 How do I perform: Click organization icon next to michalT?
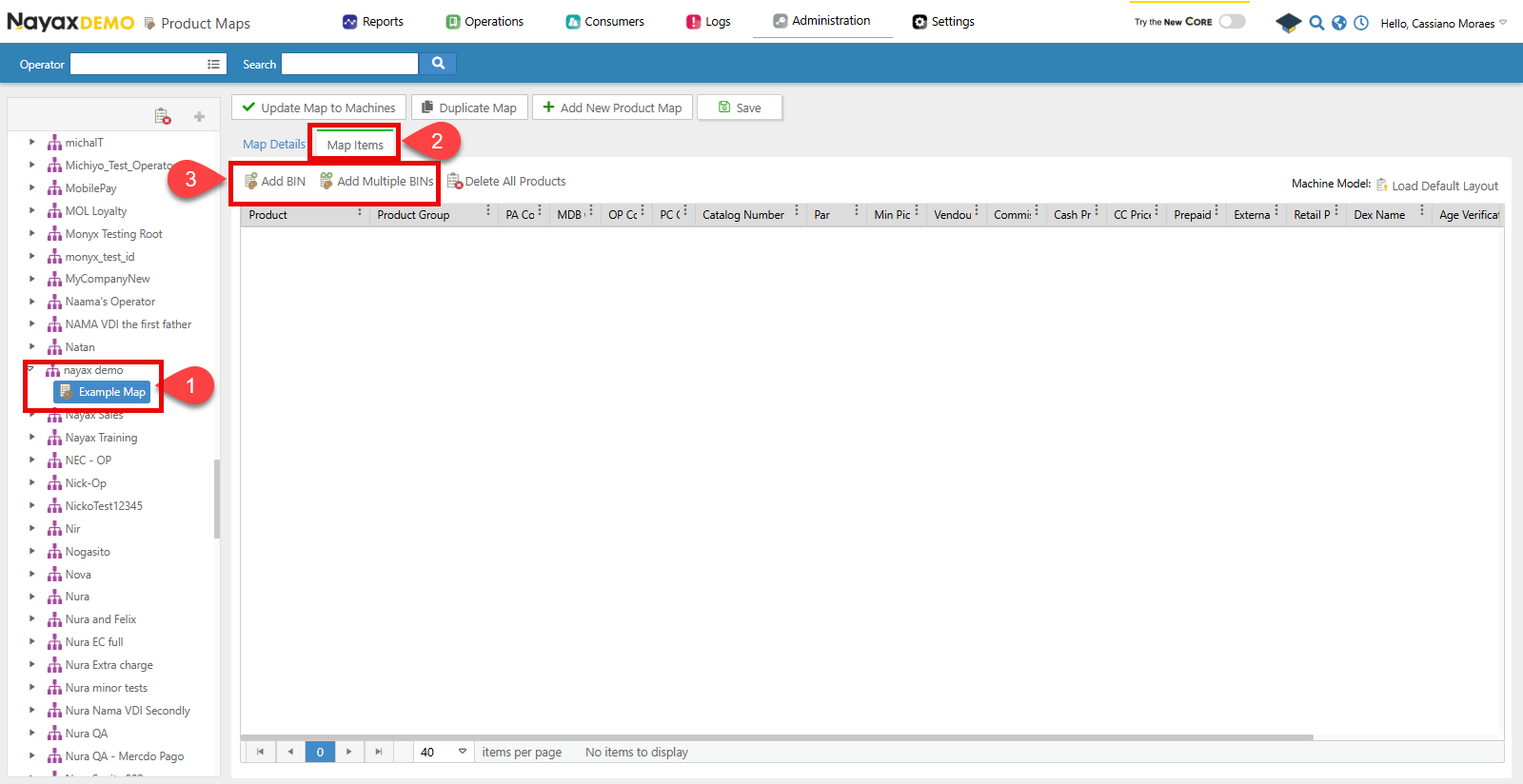[54, 143]
